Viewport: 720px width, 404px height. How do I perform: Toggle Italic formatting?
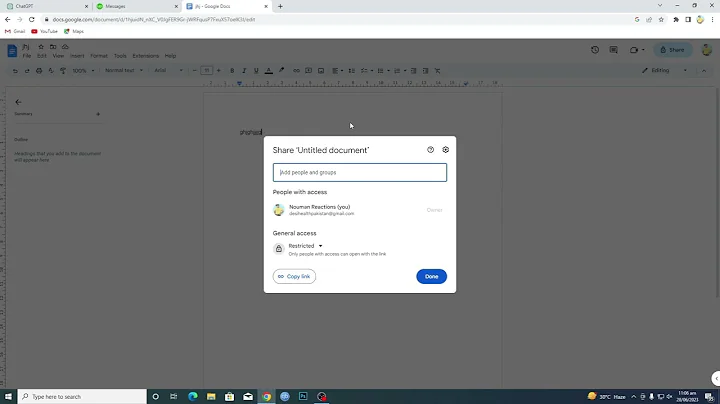click(244, 71)
